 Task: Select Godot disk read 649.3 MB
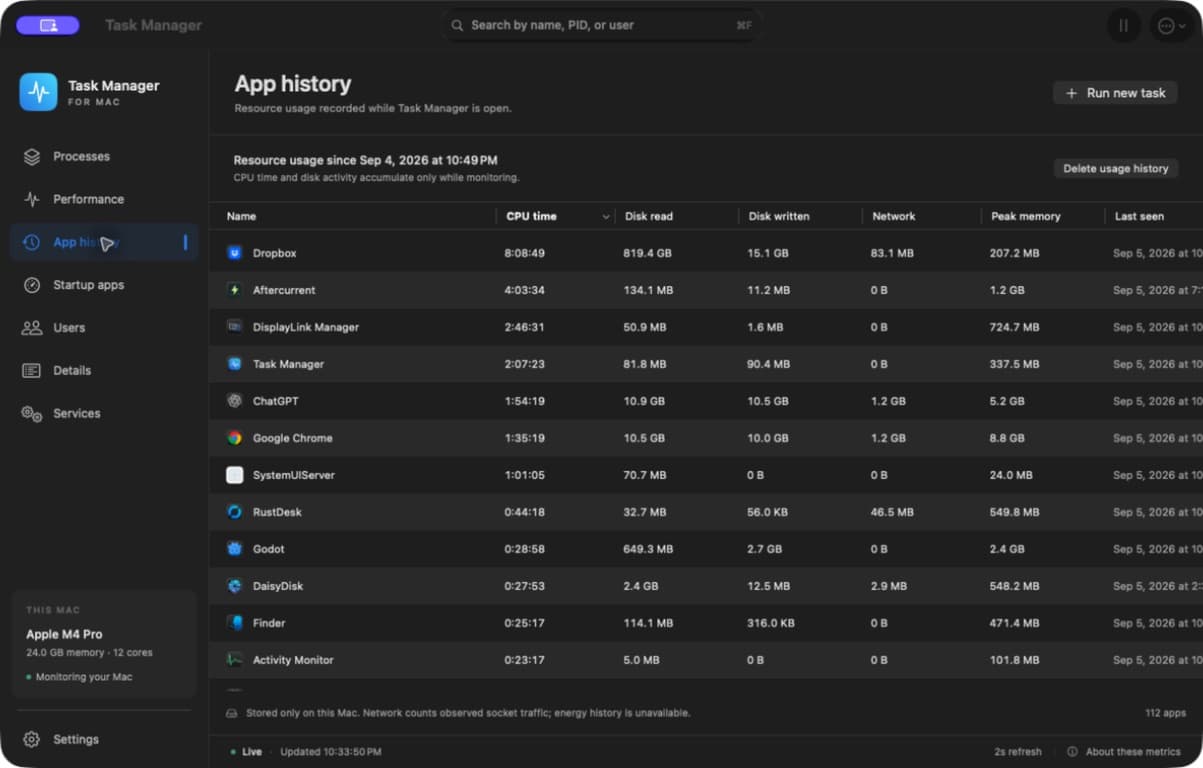tap(648, 550)
